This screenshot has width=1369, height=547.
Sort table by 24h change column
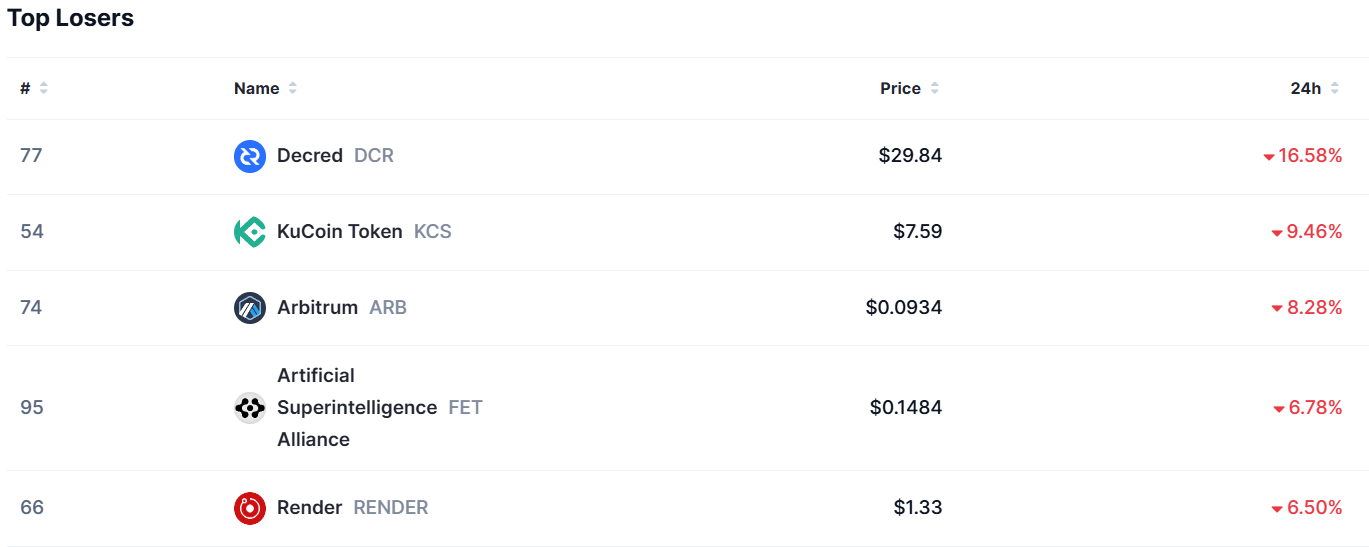click(x=1315, y=89)
